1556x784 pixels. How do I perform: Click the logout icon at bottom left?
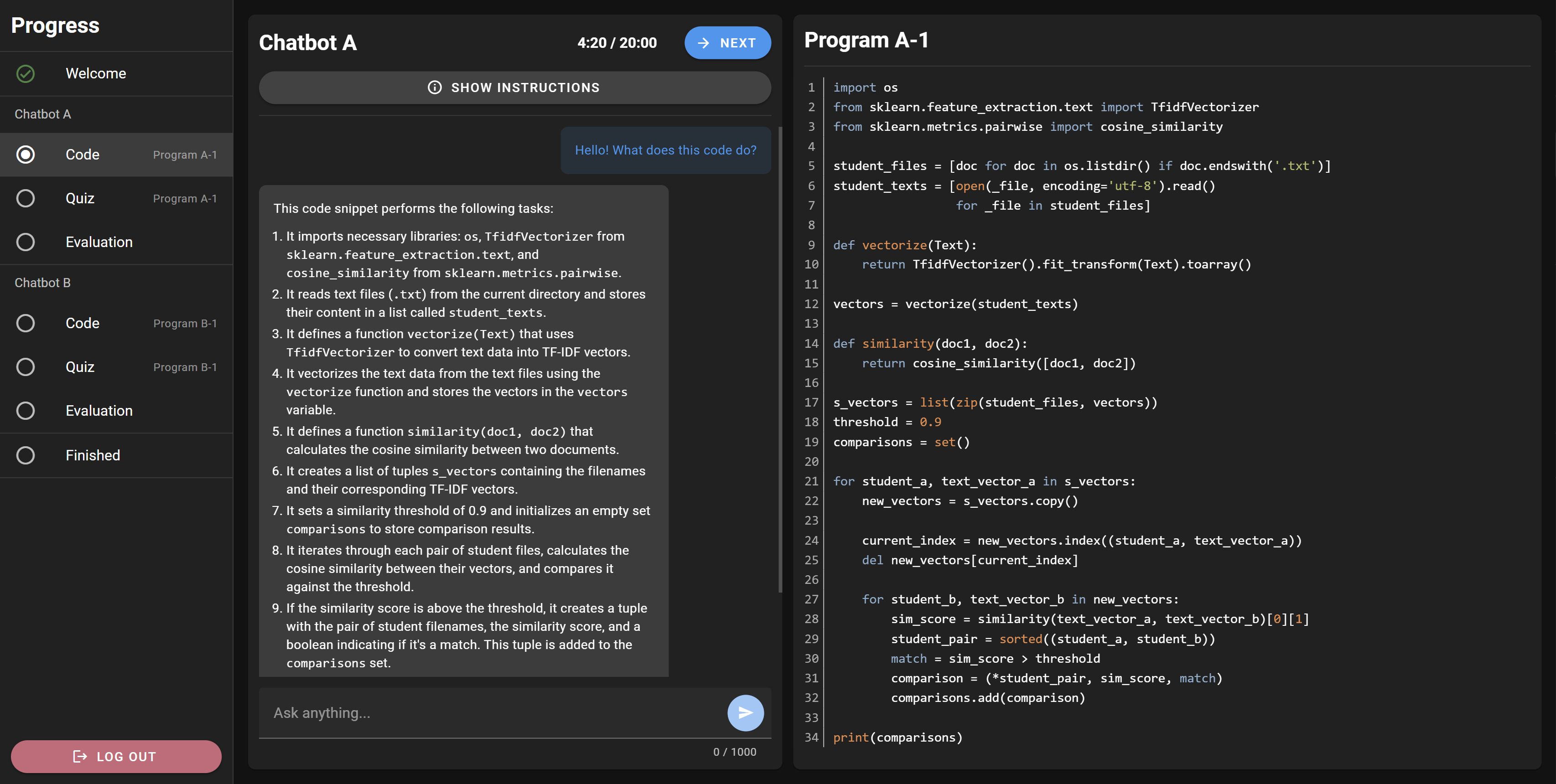[x=79, y=756]
